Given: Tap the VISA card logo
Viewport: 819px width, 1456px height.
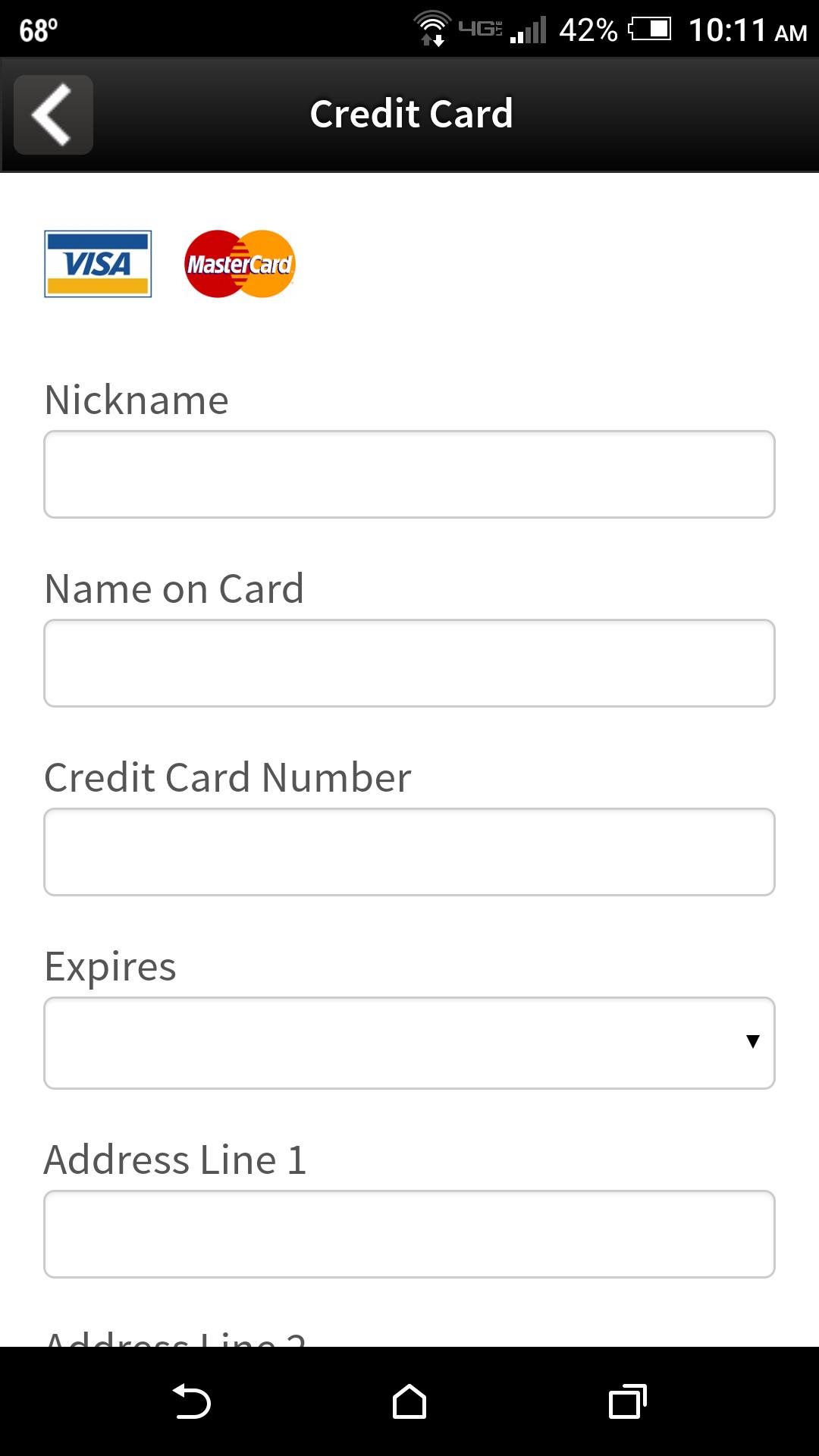Looking at the screenshot, I should [x=98, y=264].
